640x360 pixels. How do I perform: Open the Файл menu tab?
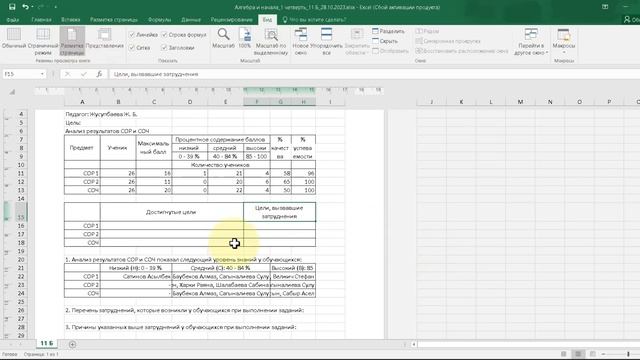[x=12, y=20]
